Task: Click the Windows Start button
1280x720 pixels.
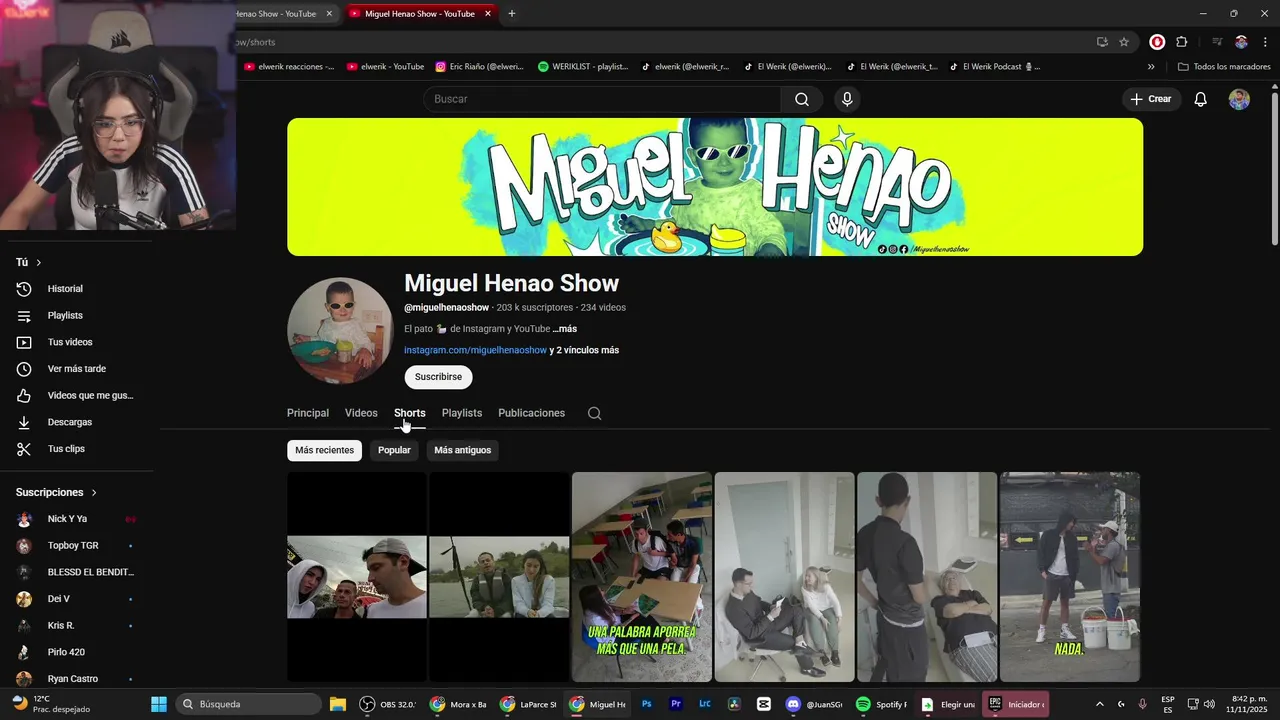Action: coord(159,704)
